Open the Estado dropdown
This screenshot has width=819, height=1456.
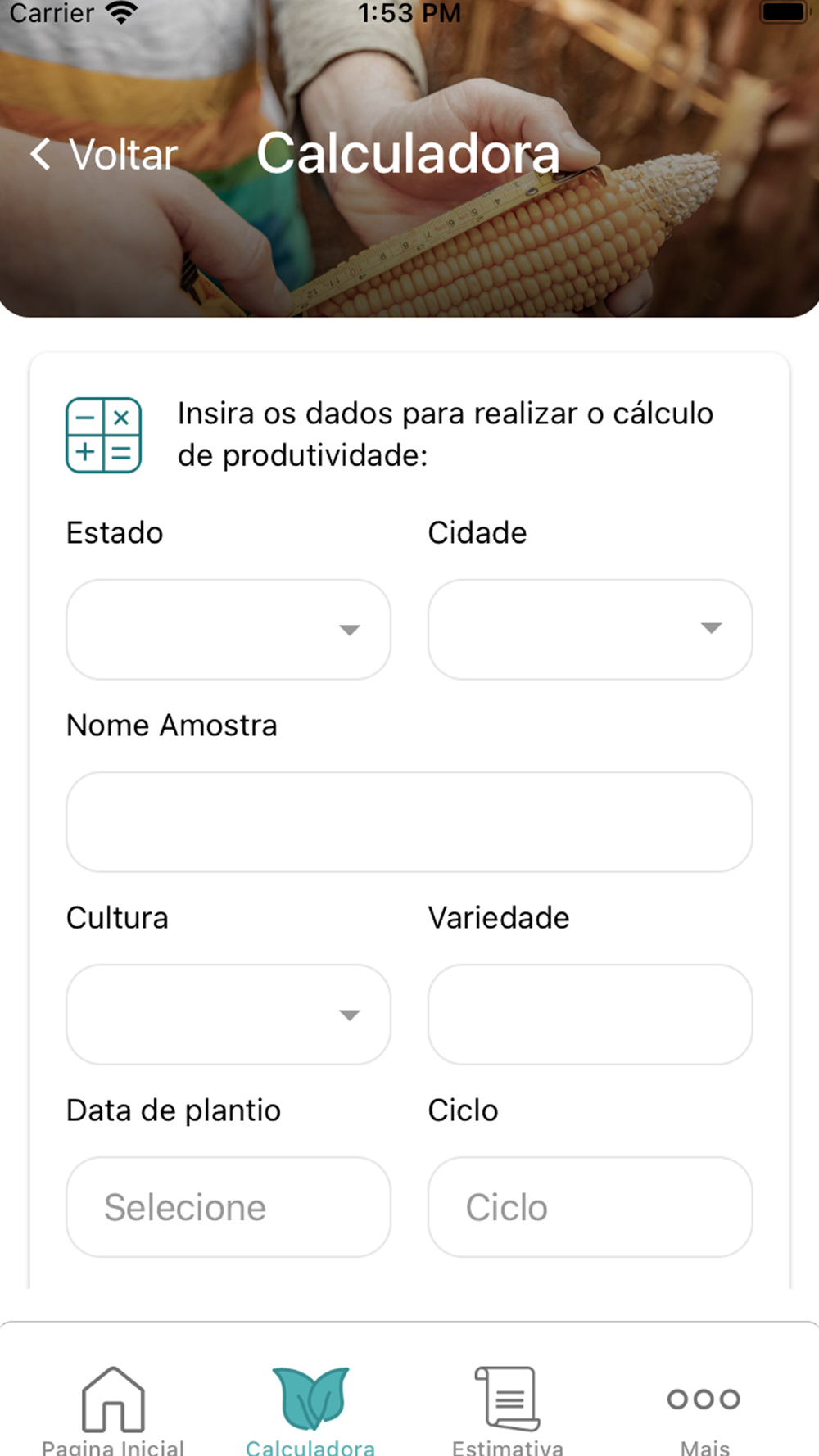(x=228, y=630)
